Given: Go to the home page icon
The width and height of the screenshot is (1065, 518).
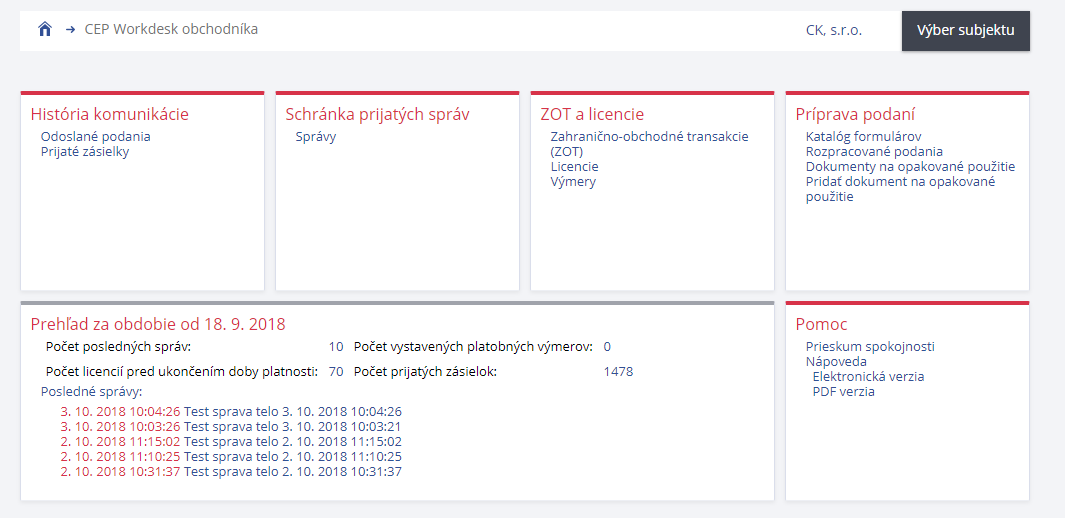Looking at the screenshot, I should pyautogui.click(x=45, y=29).
